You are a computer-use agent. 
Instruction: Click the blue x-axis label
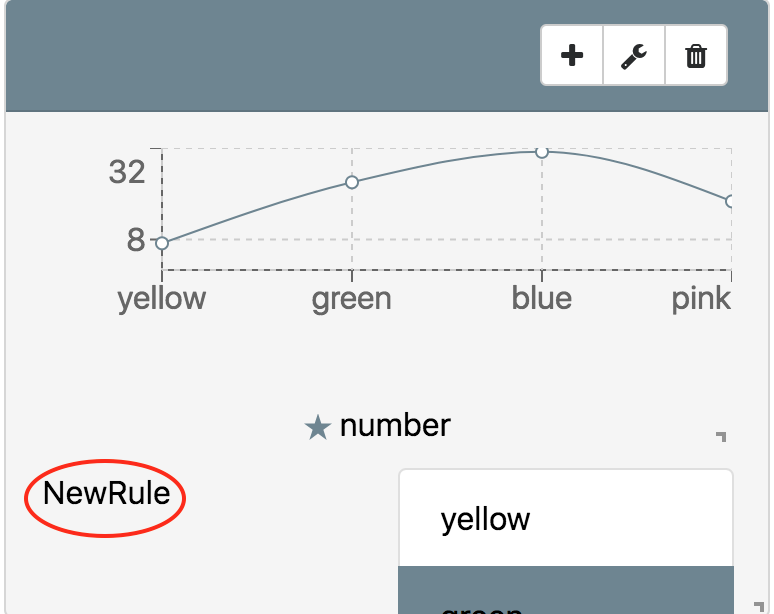[x=542, y=299]
